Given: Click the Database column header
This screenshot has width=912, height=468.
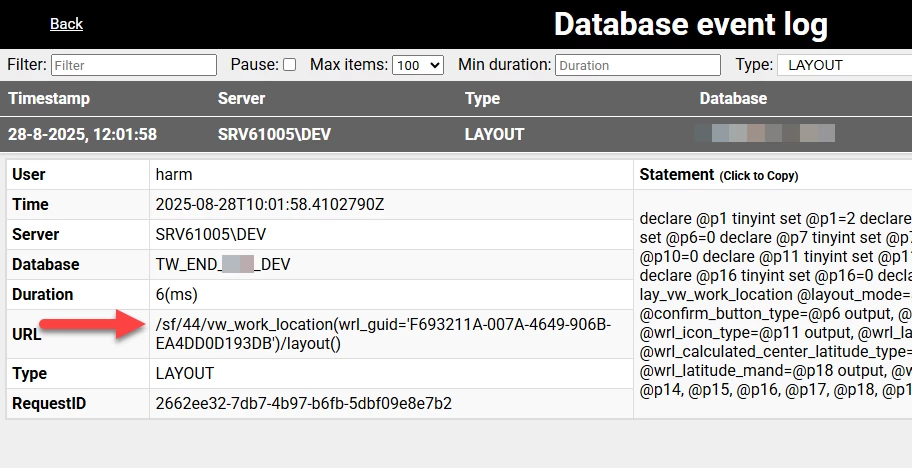Looking at the screenshot, I should point(733,99).
